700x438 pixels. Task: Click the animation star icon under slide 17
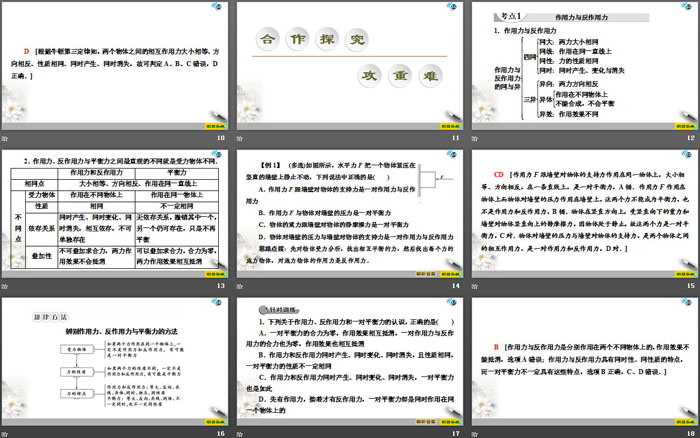pyautogui.click(x=240, y=434)
